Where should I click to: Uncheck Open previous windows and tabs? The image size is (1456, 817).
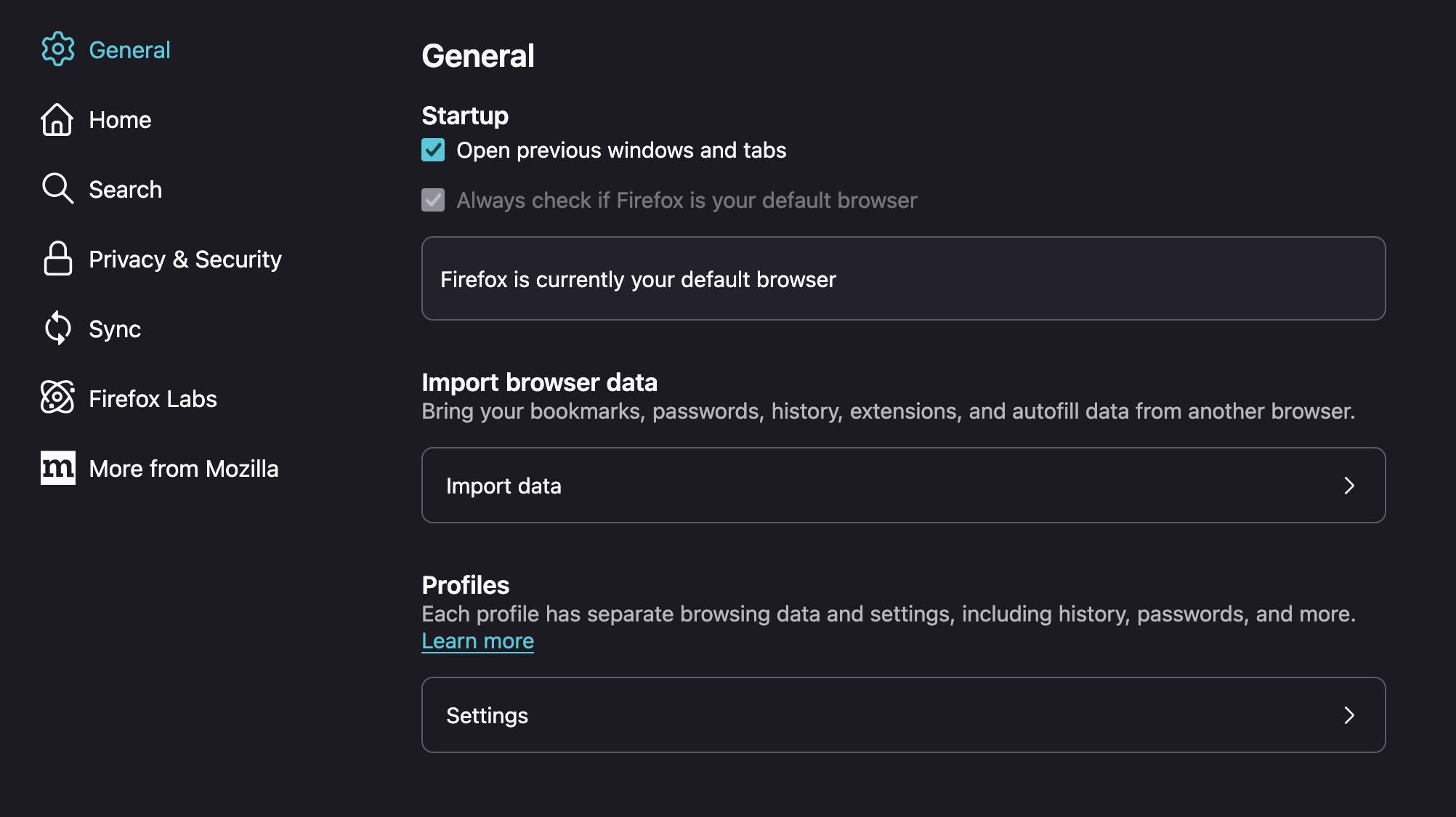[x=433, y=150]
